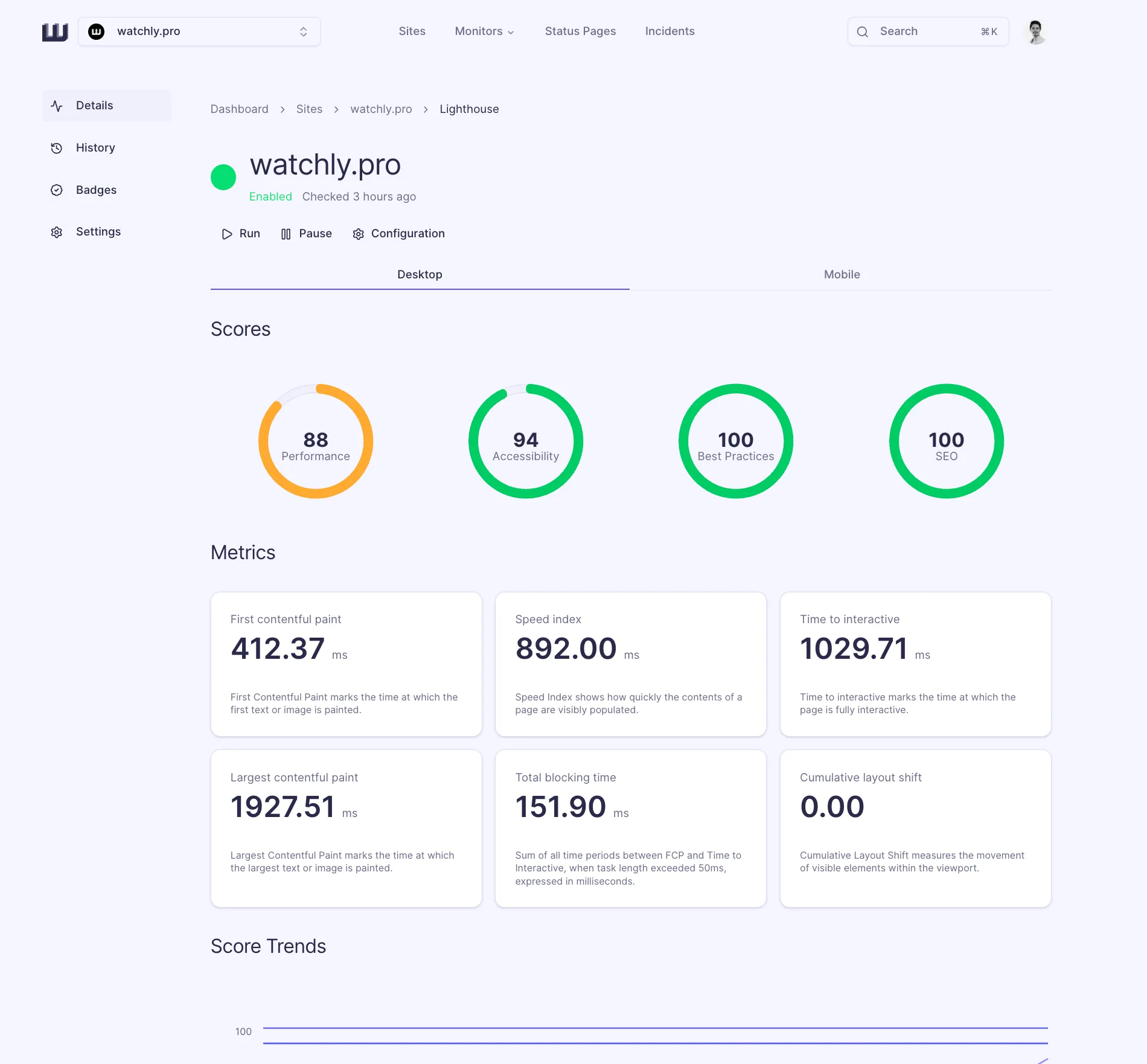Click the Configuration gear icon
1147x1064 pixels.
click(358, 234)
